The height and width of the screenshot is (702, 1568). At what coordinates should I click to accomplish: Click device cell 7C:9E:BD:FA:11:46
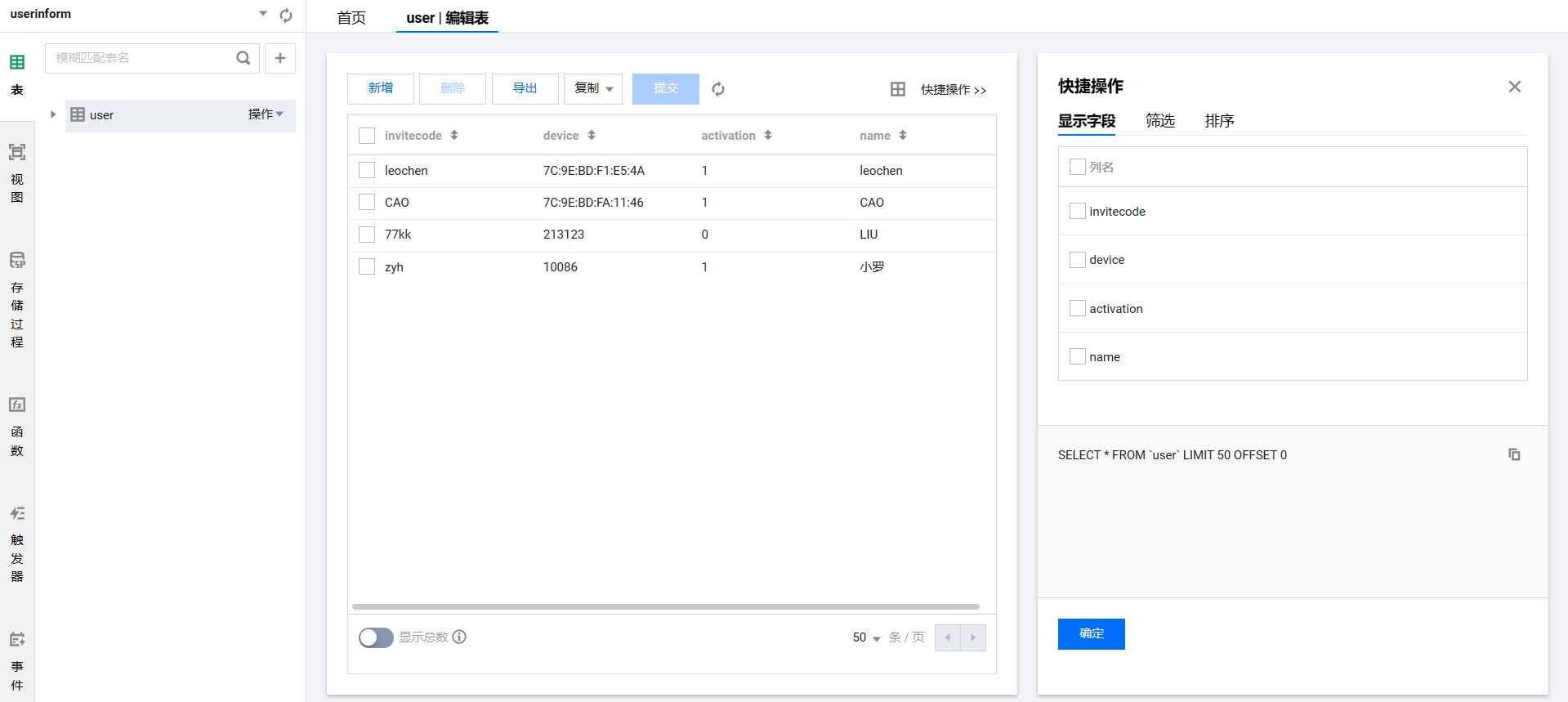593,203
